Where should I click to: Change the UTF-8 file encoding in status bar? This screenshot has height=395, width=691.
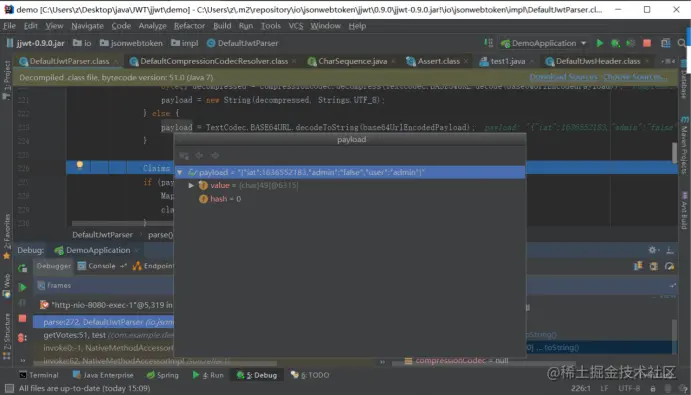coord(629,388)
